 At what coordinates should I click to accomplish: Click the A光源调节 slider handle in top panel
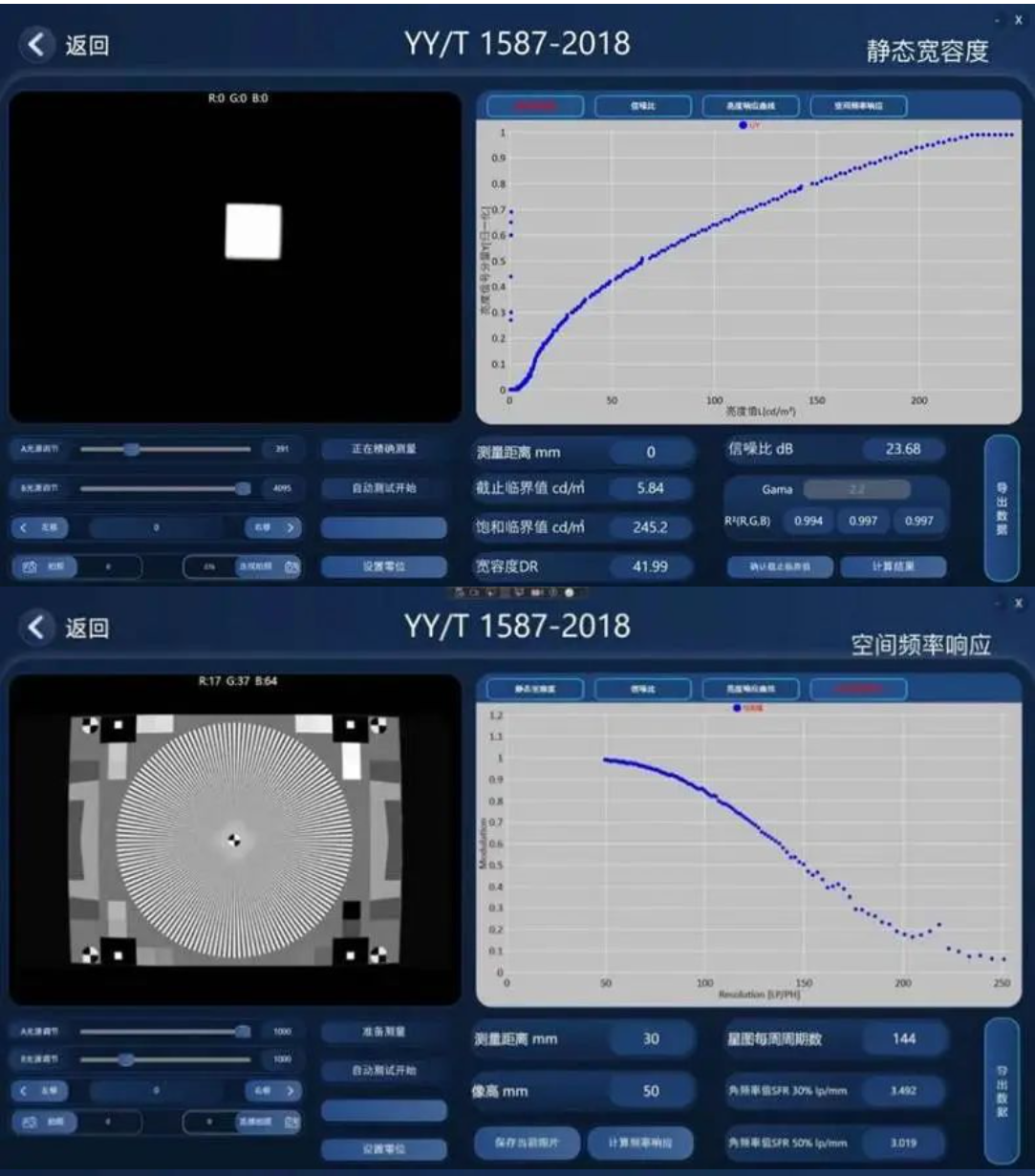132,449
